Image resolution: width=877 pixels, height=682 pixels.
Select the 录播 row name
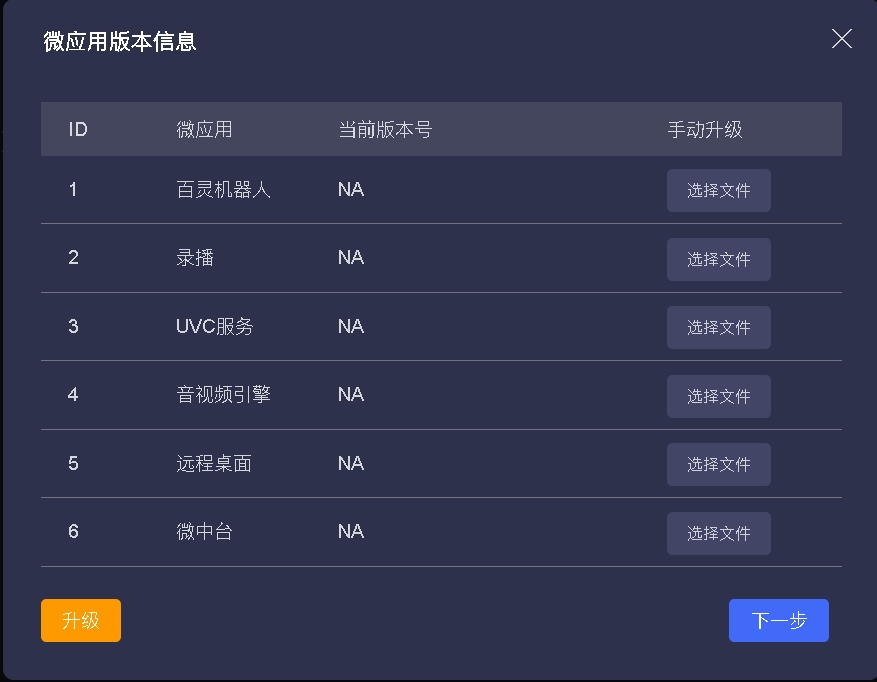pos(195,258)
